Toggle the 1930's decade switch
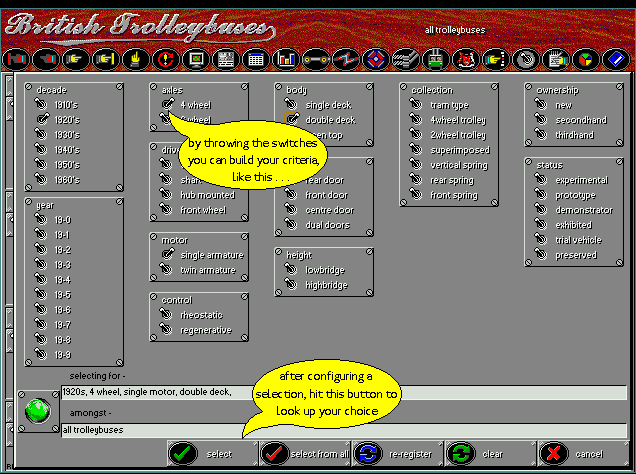Screen dimensions: 636x474 (x=42, y=134)
